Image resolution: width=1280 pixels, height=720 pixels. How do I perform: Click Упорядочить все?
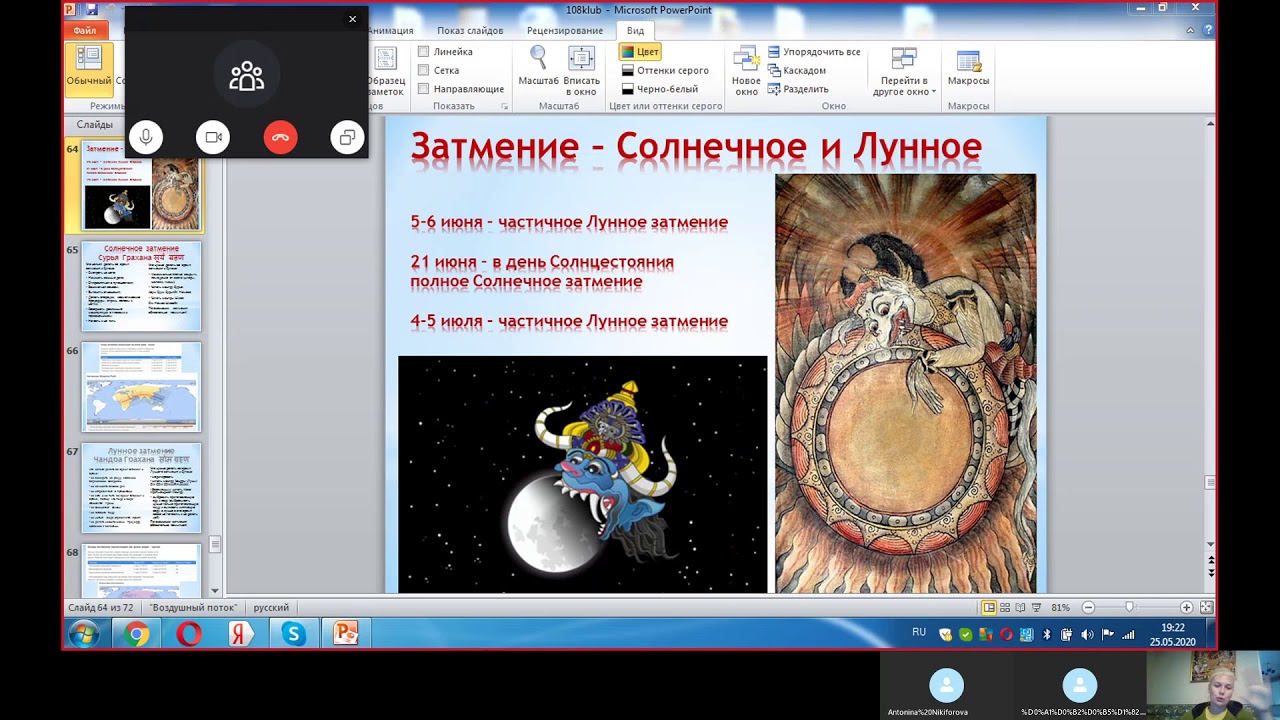[x=814, y=52]
